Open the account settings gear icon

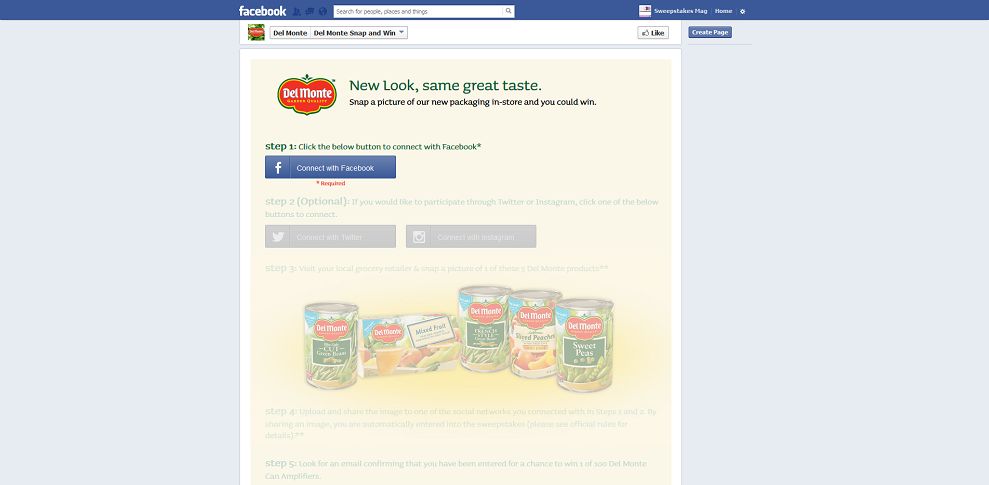[x=742, y=11]
